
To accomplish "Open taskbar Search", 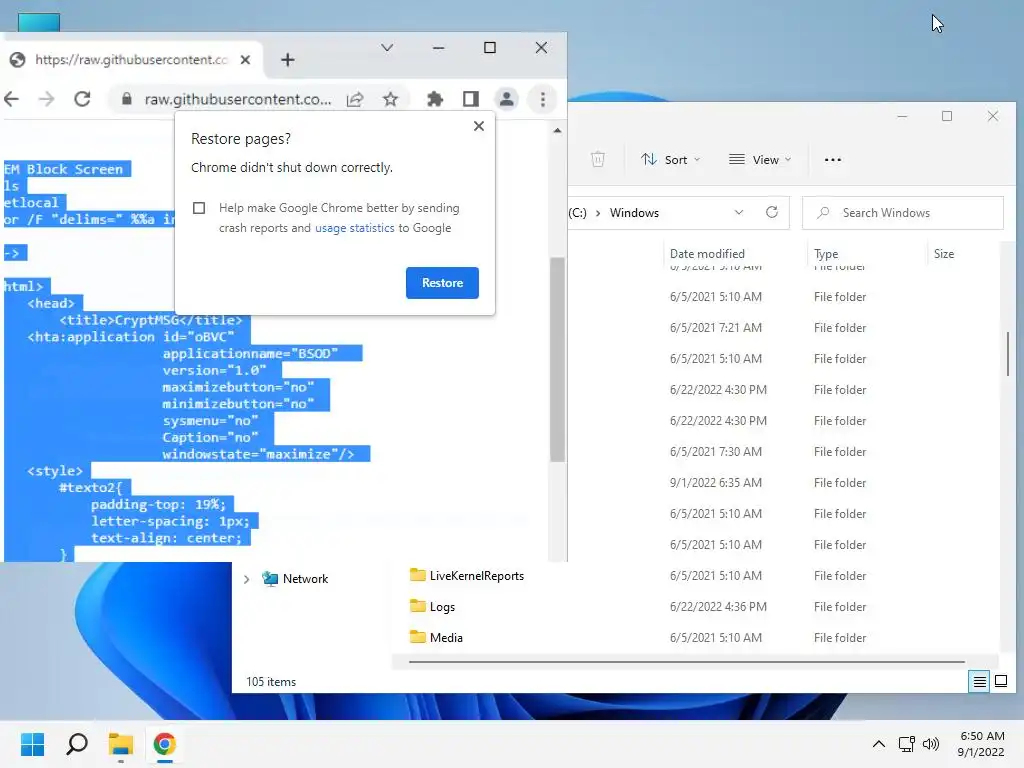I will [x=76, y=744].
